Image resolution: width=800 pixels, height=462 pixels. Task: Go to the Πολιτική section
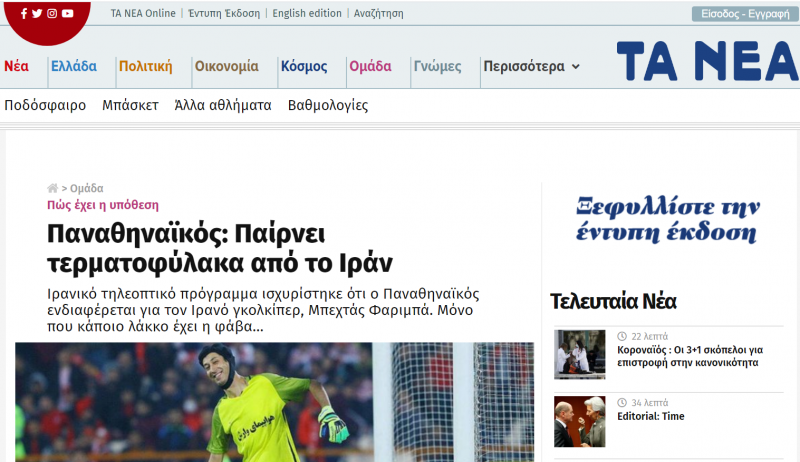[145, 67]
